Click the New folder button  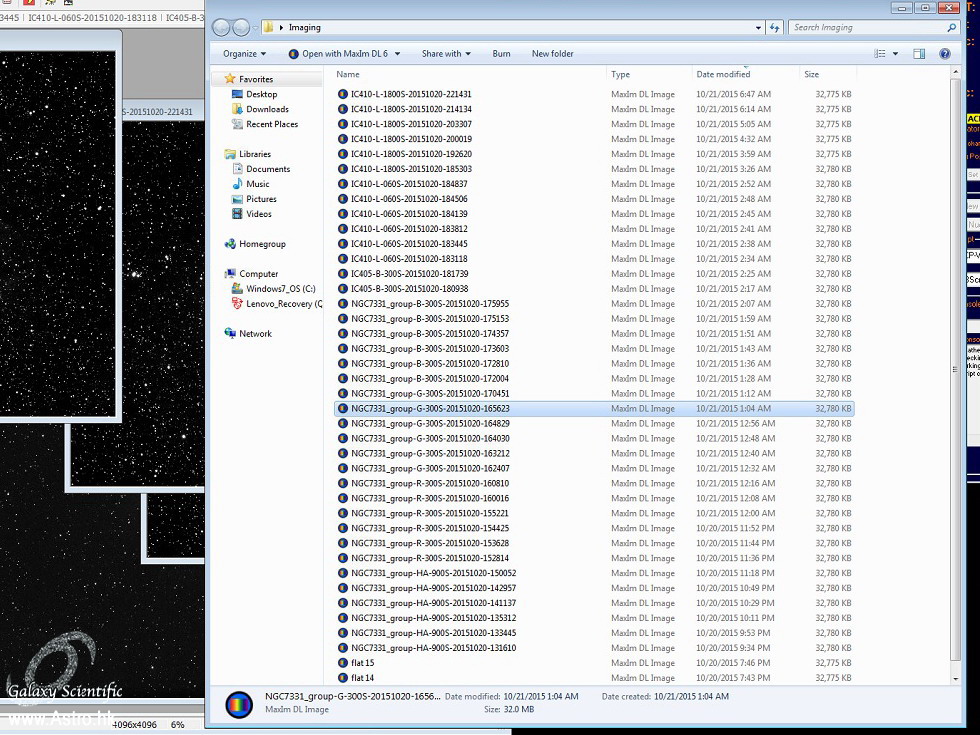click(552, 54)
